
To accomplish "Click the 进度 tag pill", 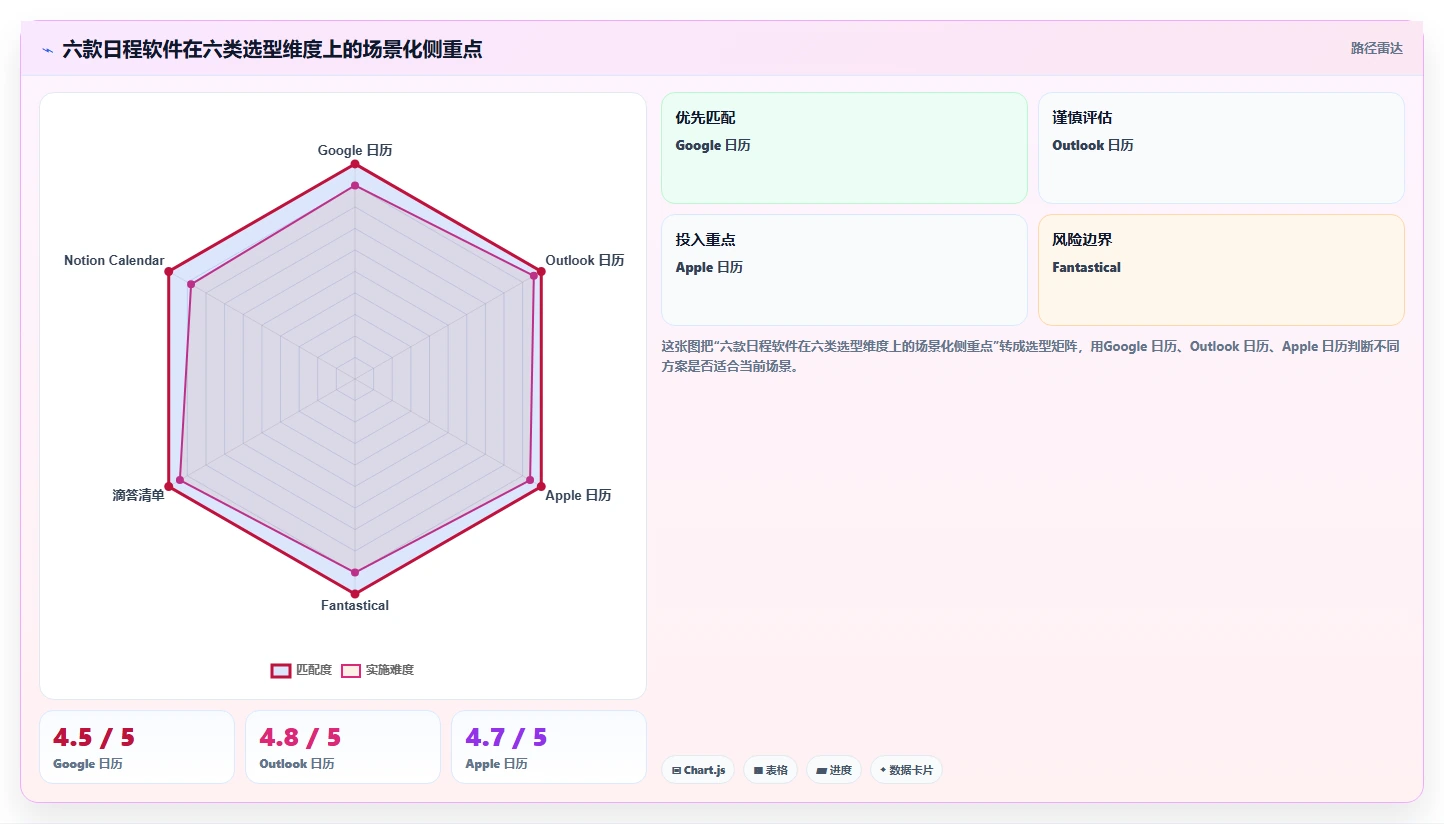I will 834,770.
